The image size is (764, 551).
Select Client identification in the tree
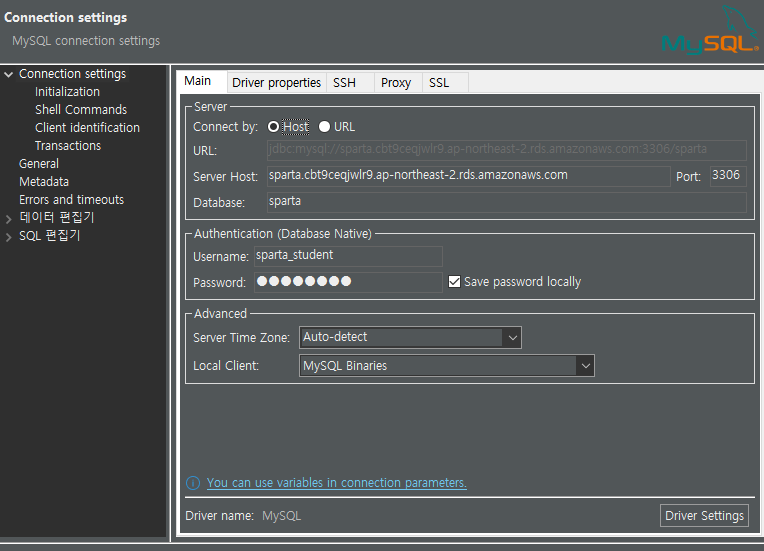(87, 128)
